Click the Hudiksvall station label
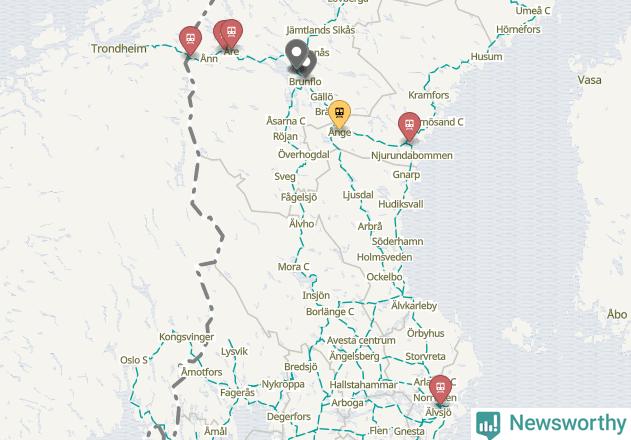This screenshot has height=440, width=631. click(x=401, y=204)
